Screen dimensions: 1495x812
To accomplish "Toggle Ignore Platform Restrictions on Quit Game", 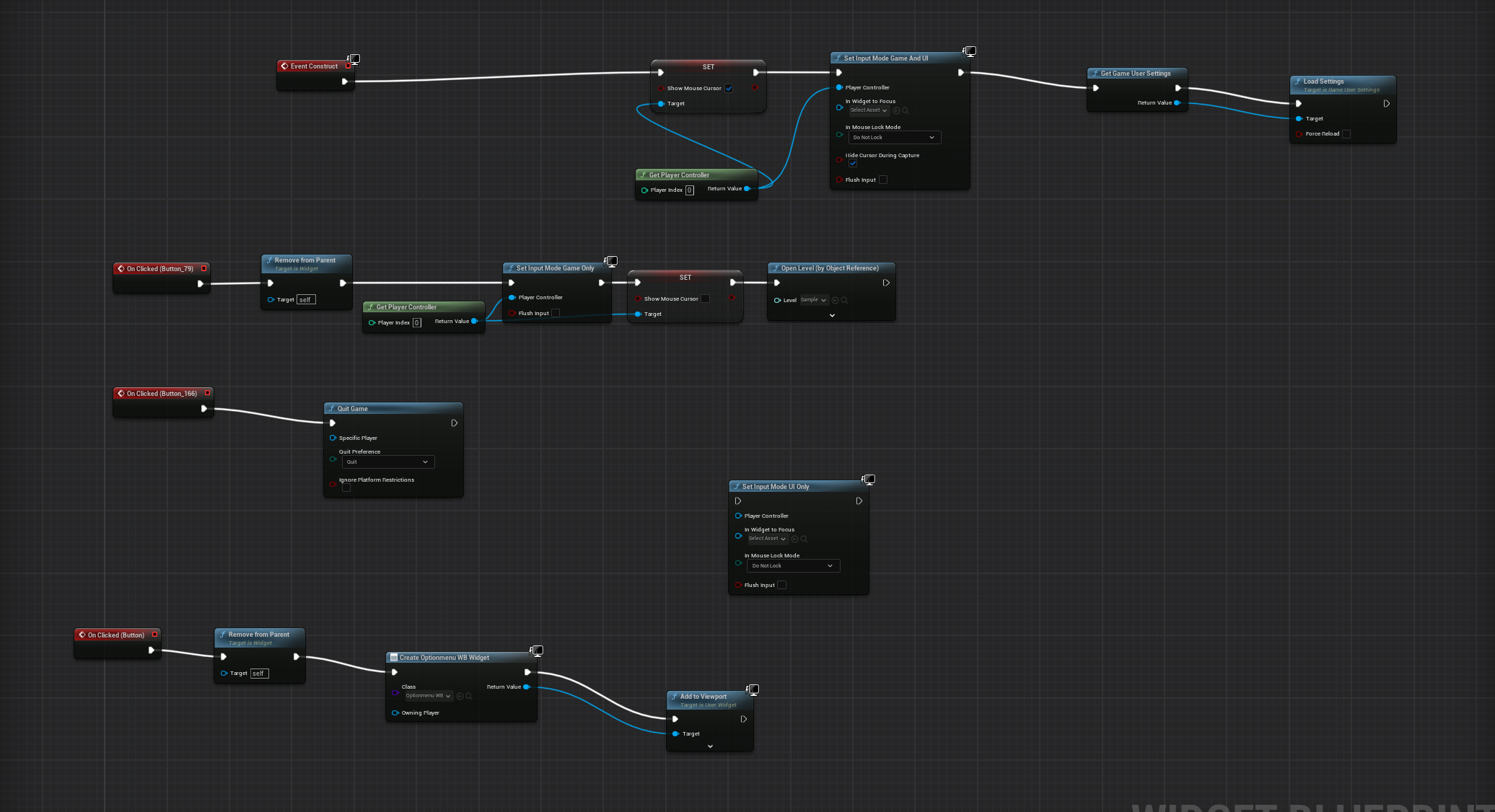I will 346,487.
